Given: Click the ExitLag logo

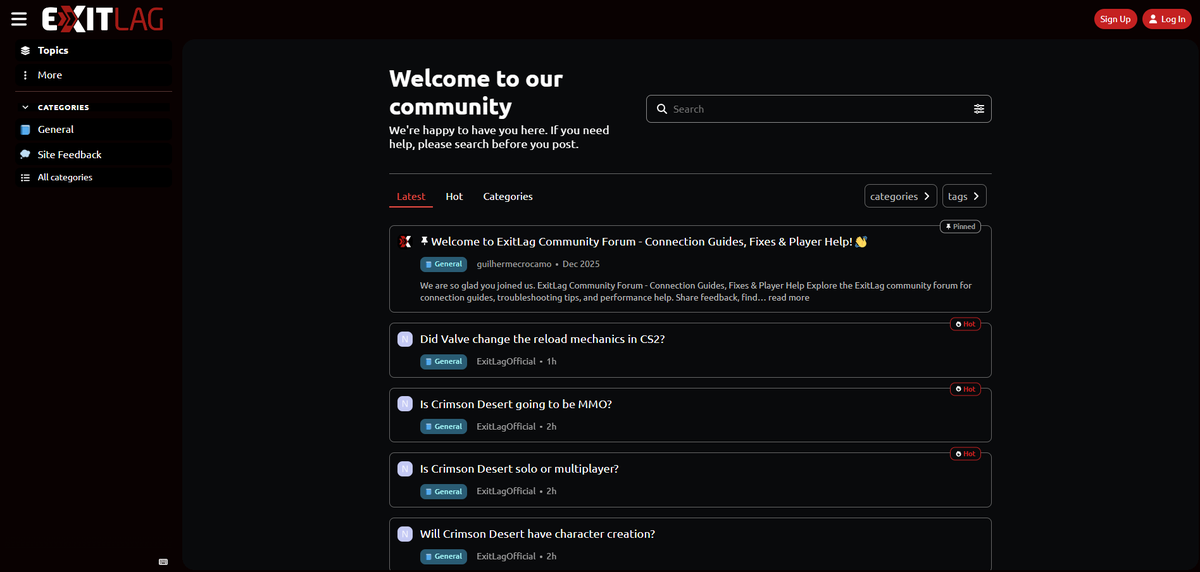Looking at the screenshot, I should (x=102, y=19).
